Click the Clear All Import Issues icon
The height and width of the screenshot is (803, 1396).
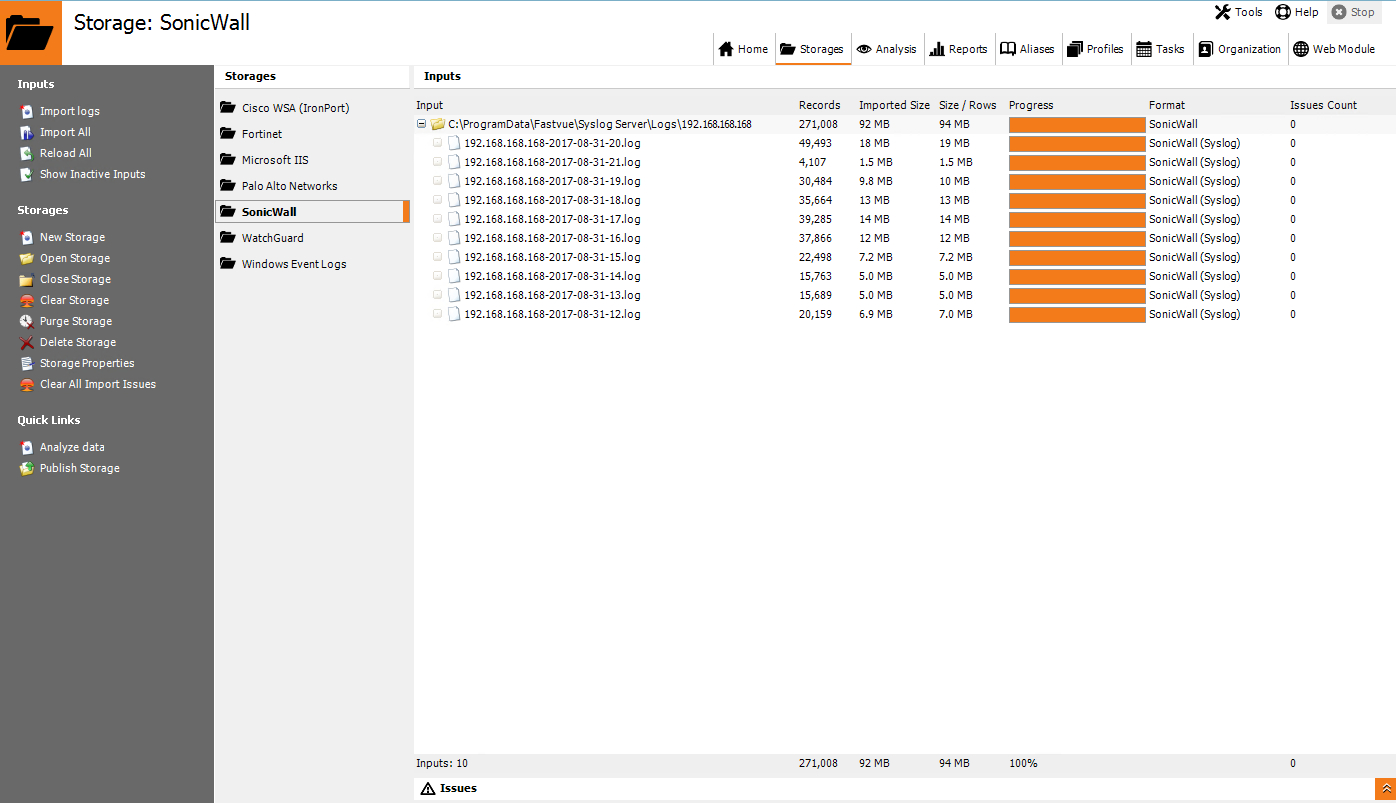pyautogui.click(x=27, y=384)
